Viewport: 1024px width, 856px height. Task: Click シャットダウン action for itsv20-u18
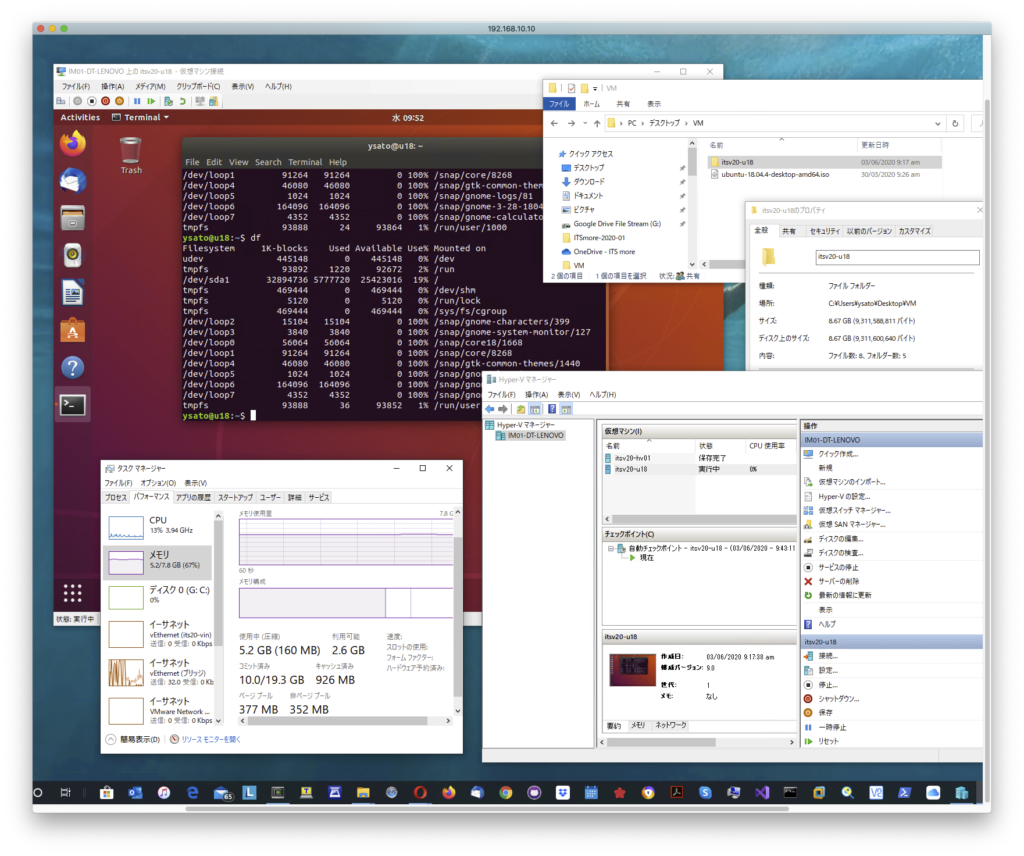(x=838, y=698)
